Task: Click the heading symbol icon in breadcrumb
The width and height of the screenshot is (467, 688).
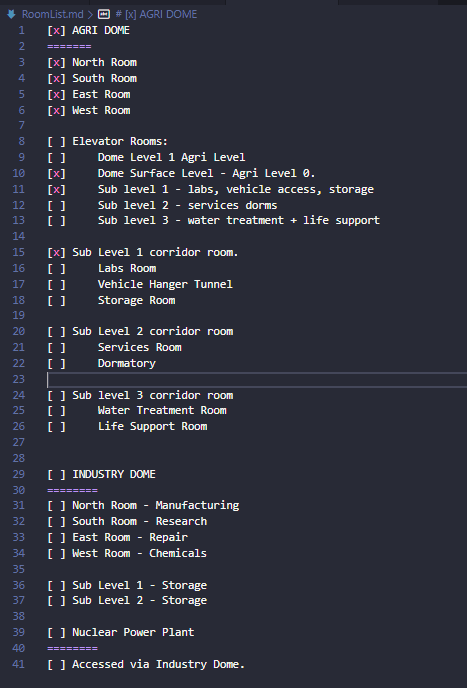Action: 104,14
